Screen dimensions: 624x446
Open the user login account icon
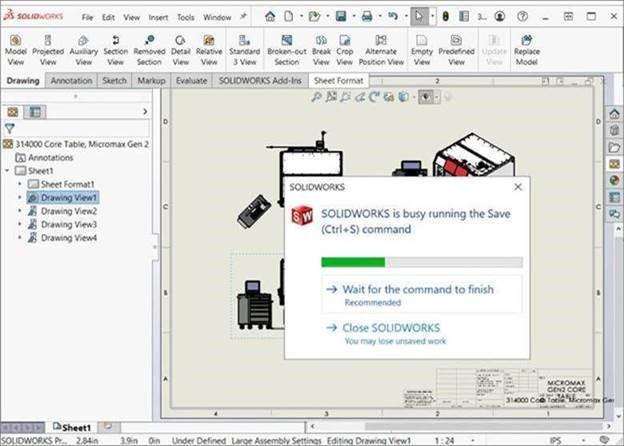500,16
